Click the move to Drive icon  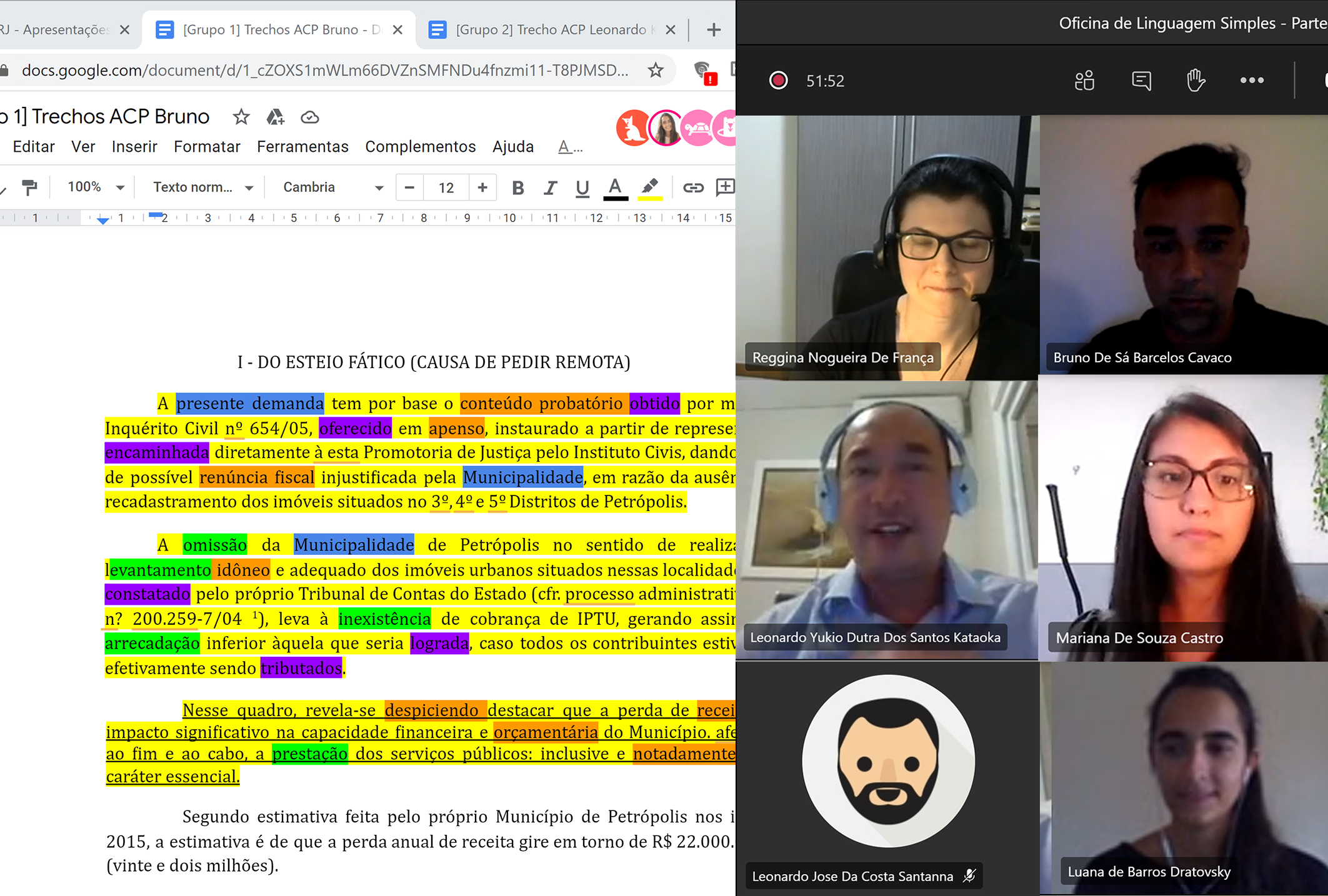275,117
